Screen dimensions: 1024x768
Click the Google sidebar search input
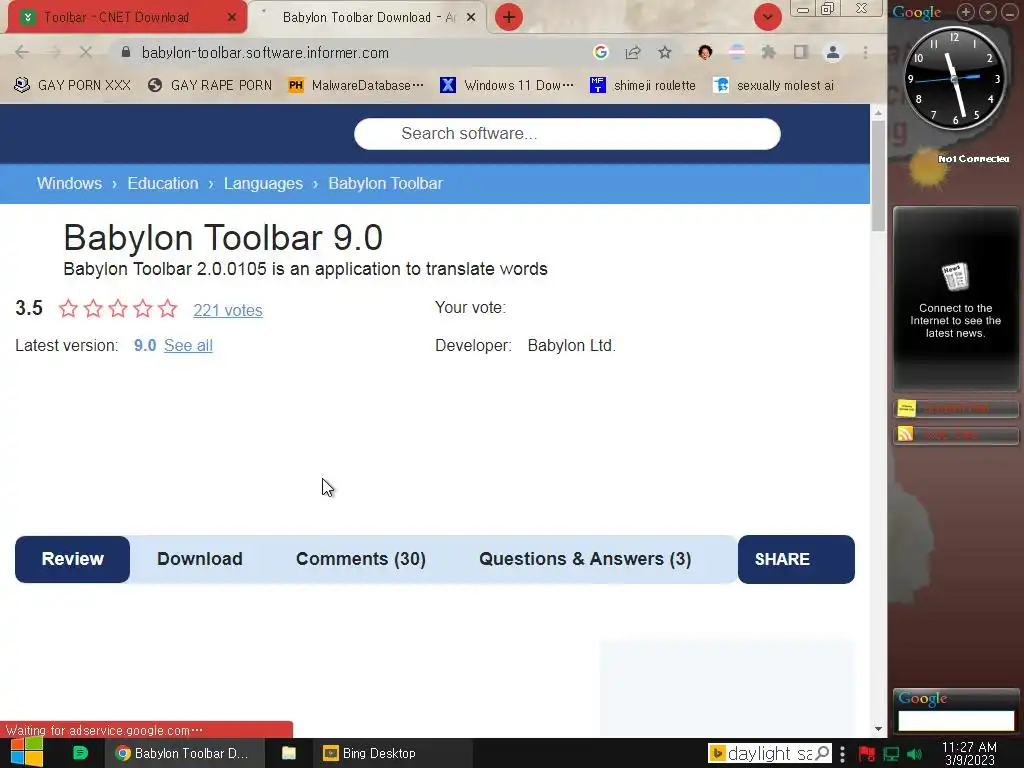956,721
